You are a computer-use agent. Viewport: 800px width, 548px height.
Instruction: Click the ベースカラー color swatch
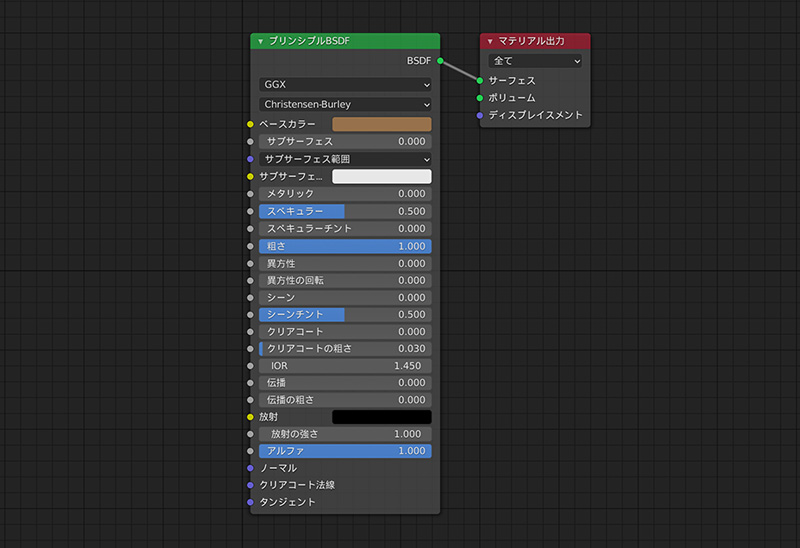381,124
